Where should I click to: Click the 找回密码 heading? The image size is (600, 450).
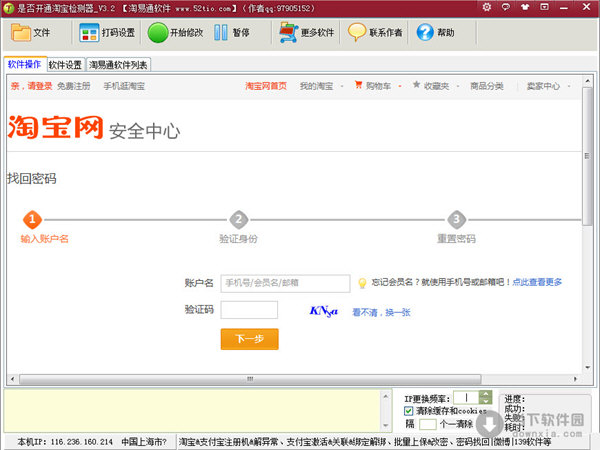(31, 178)
